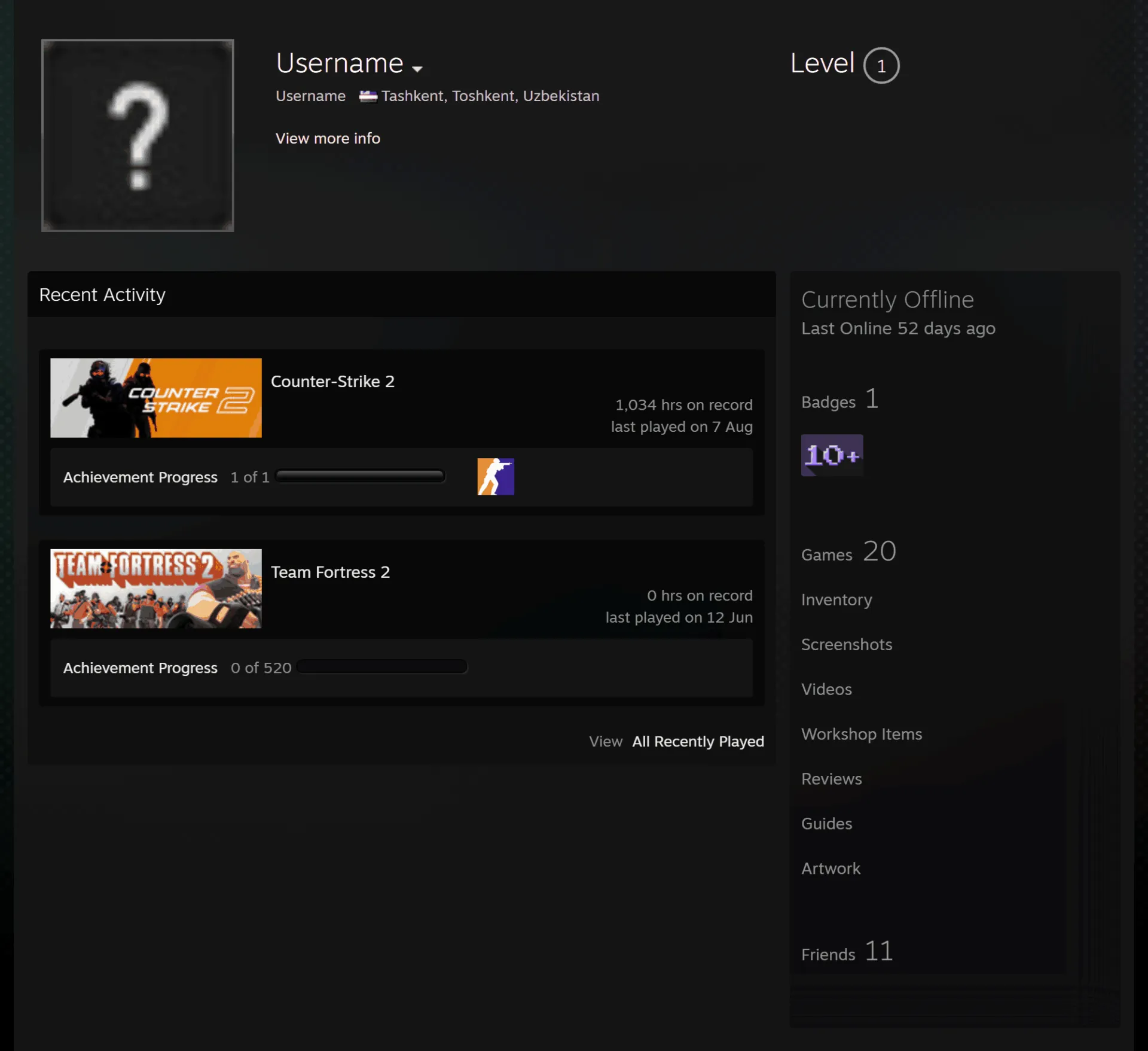
Task: Open the Counter-Strike 2 game banner
Action: (156, 398)
